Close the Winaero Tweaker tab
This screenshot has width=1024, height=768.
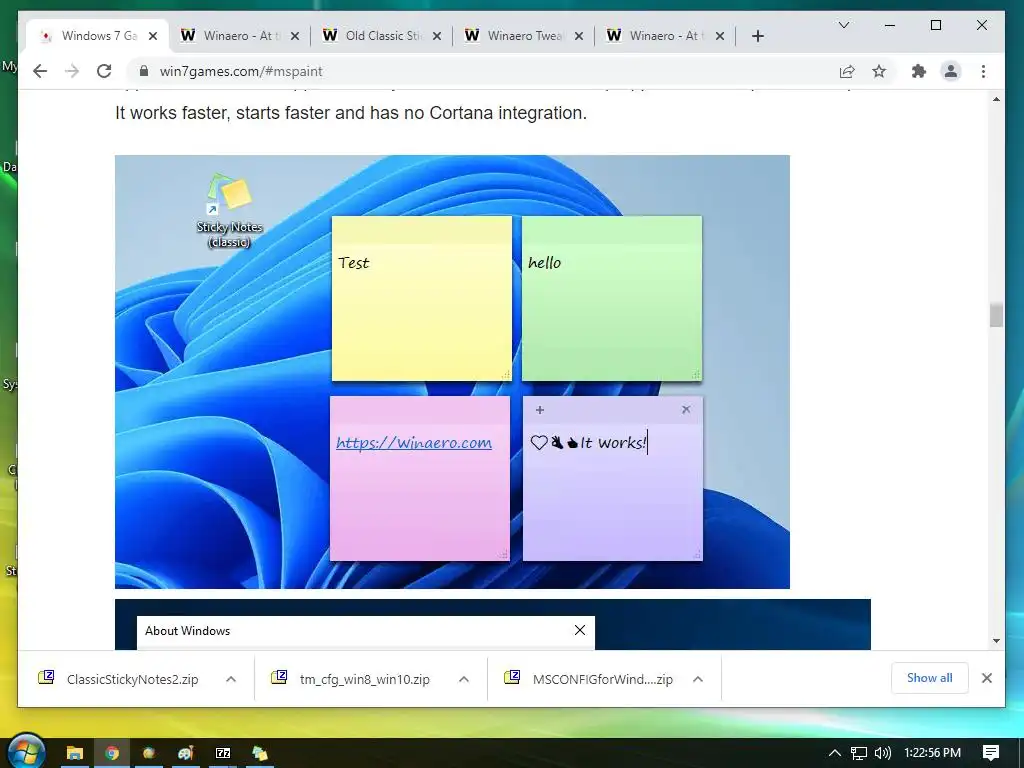(x=579, y=36)
